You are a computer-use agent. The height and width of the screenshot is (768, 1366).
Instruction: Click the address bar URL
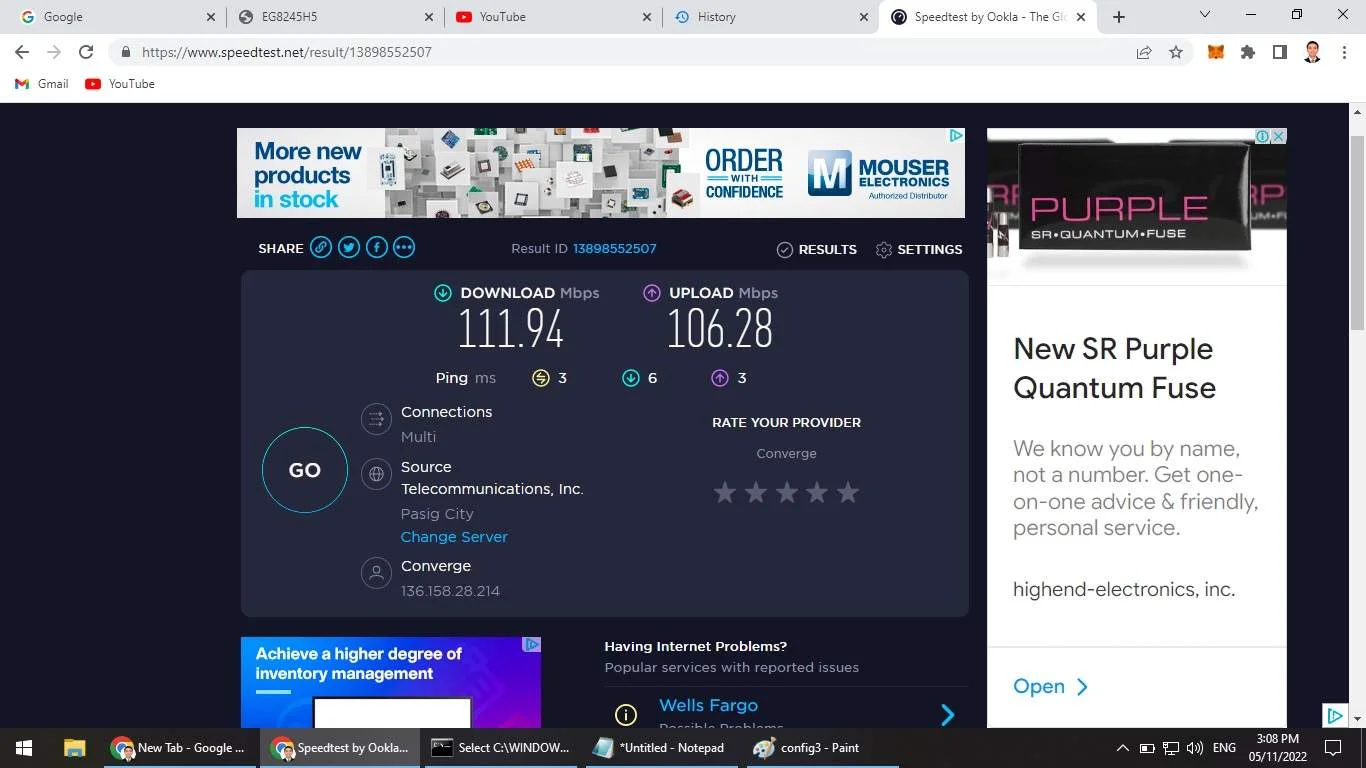pyautogui.click(x=287, y=52)
